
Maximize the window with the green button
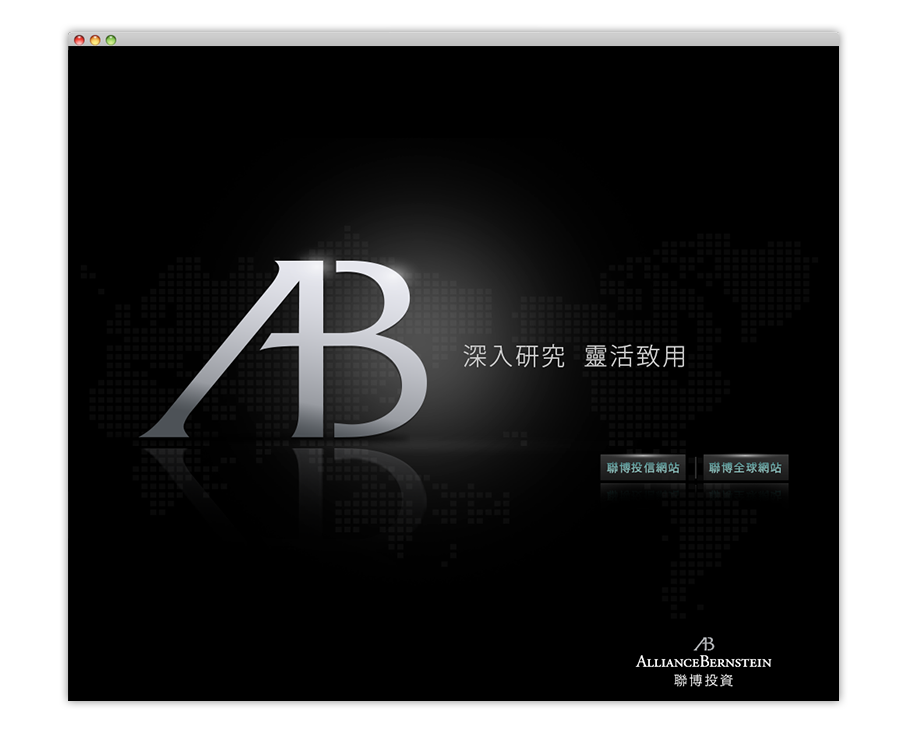pyautogui.click(x=111, y=40)
